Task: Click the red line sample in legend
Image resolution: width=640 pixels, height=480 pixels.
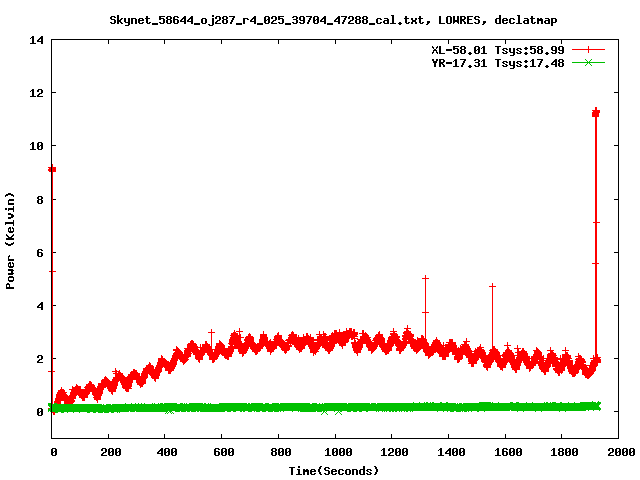Action: [588, 50]
